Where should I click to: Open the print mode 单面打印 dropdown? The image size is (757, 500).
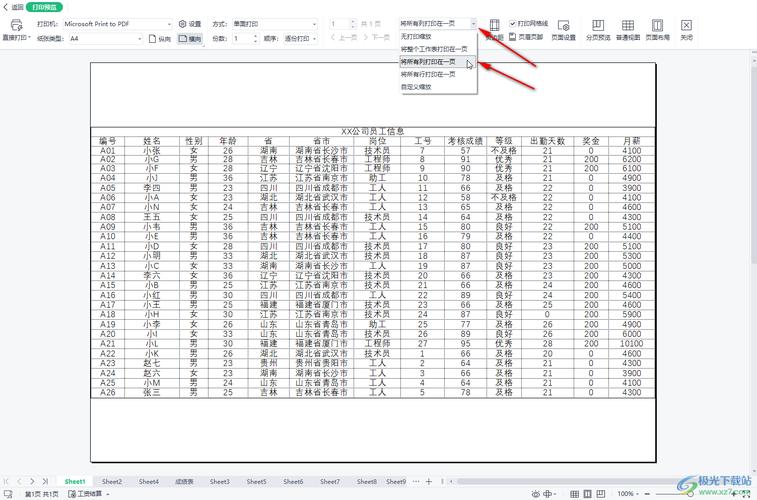(274, 24)
